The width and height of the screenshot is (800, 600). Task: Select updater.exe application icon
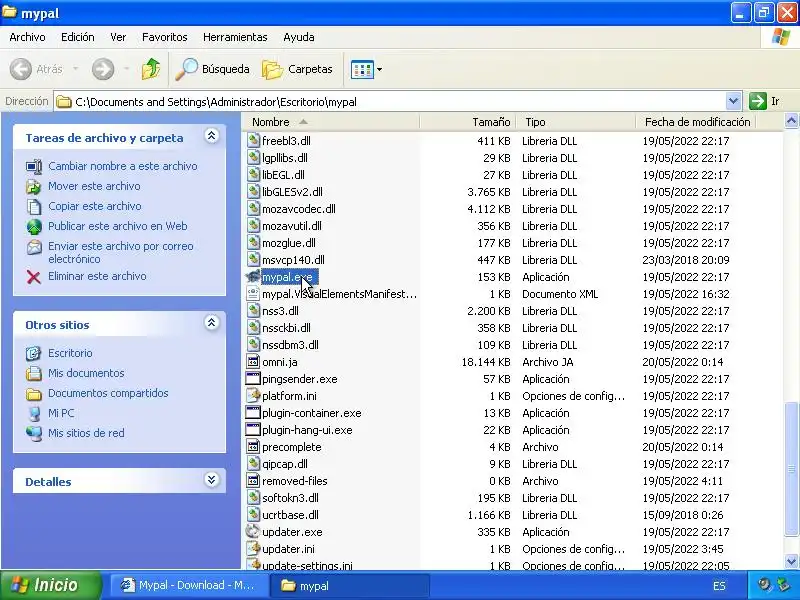point(253,532)
